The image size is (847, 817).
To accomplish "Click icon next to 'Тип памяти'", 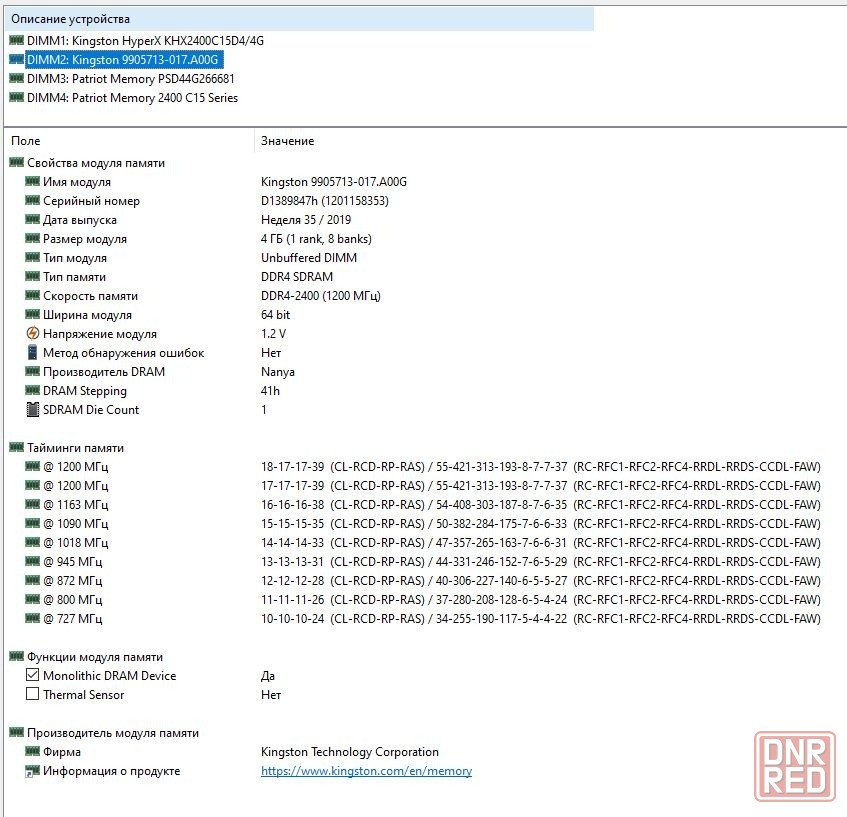I will 32,276.
